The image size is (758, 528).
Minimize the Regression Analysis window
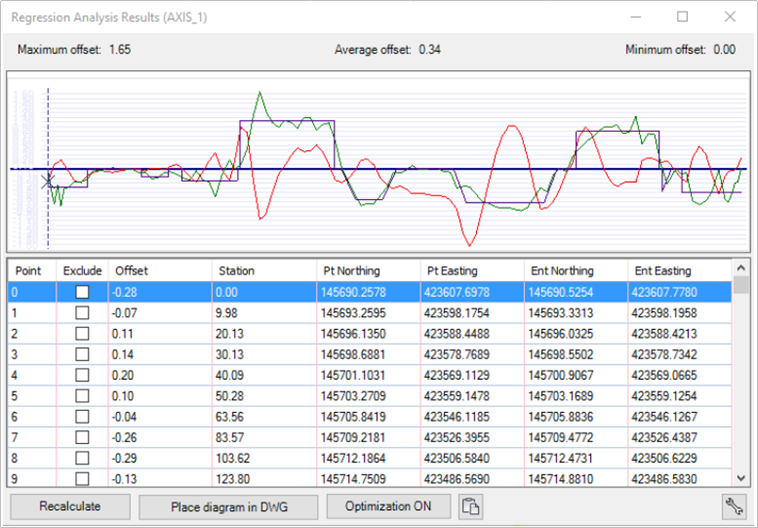click(636, 17)
